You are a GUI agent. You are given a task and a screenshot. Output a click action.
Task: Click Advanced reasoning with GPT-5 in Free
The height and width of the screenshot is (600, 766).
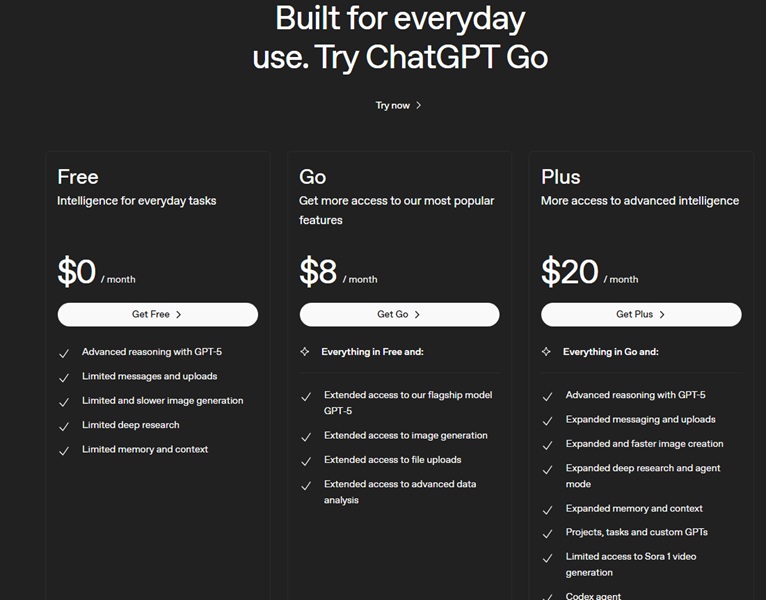click(149, 352)
